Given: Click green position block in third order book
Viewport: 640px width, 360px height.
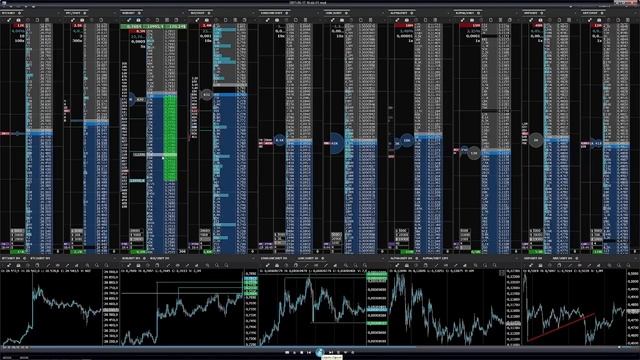Looking at the screenshot, I should click(170, 139).
